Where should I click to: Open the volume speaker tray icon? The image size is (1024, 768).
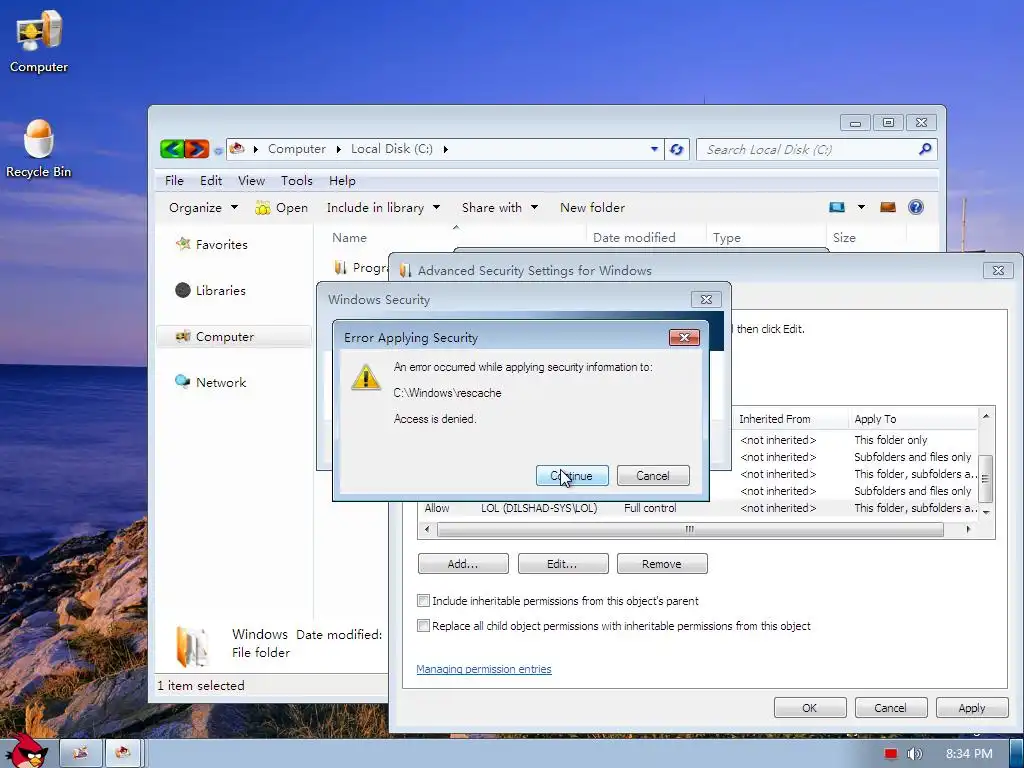pyautogui.click(x=914, y=754)
